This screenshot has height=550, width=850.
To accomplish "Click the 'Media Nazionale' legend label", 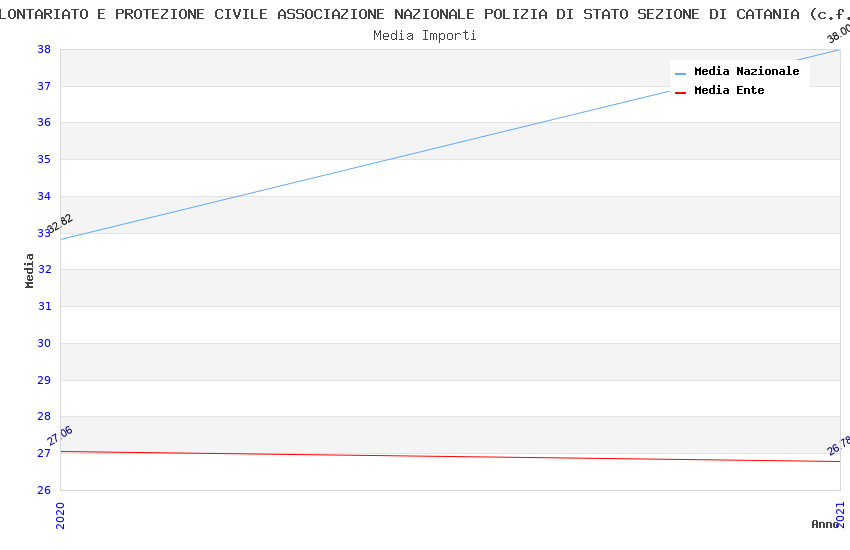I will (746, 71).
